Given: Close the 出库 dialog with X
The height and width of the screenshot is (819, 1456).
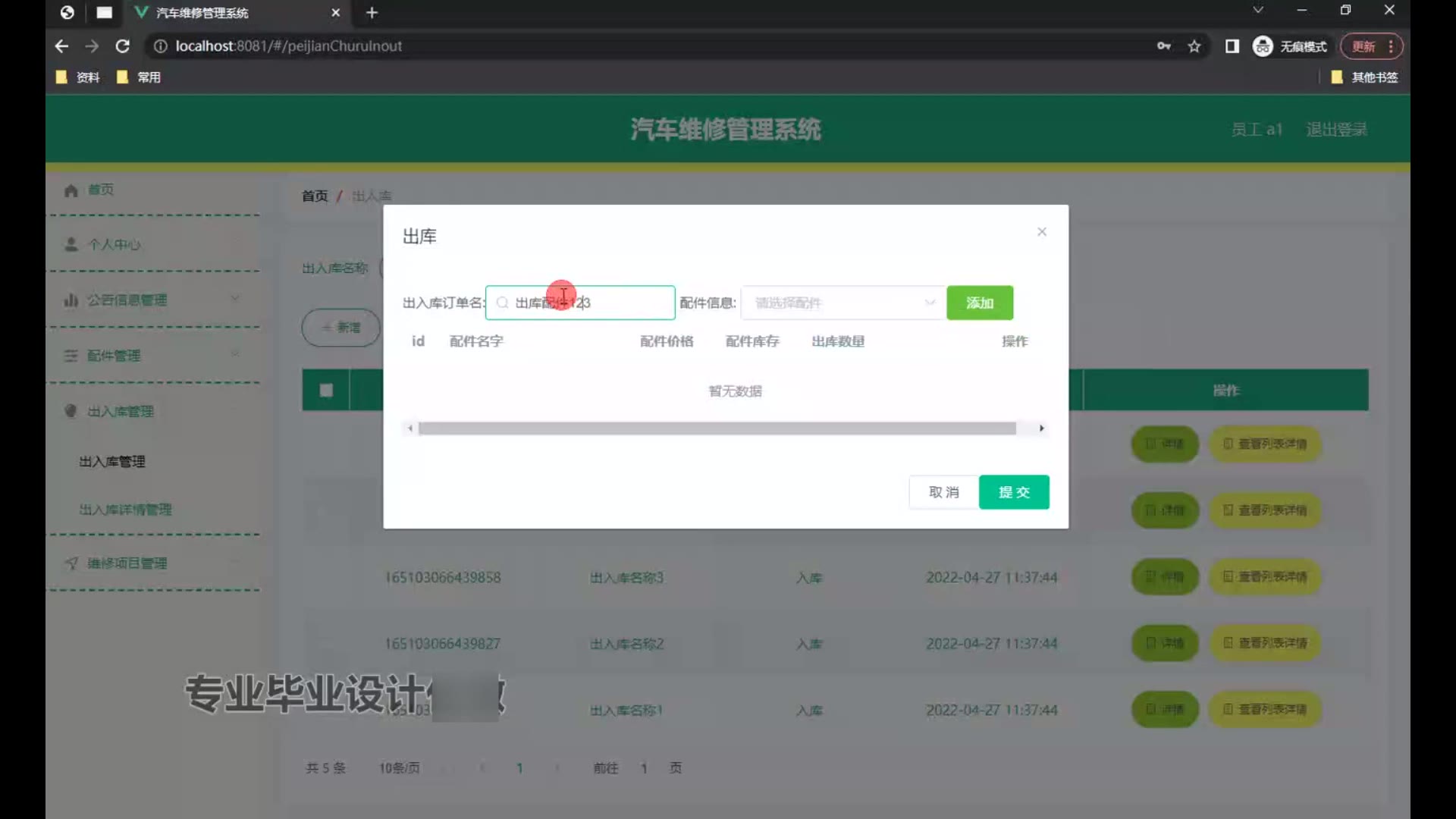Looking at the screenshot, I should (1042, 232).
